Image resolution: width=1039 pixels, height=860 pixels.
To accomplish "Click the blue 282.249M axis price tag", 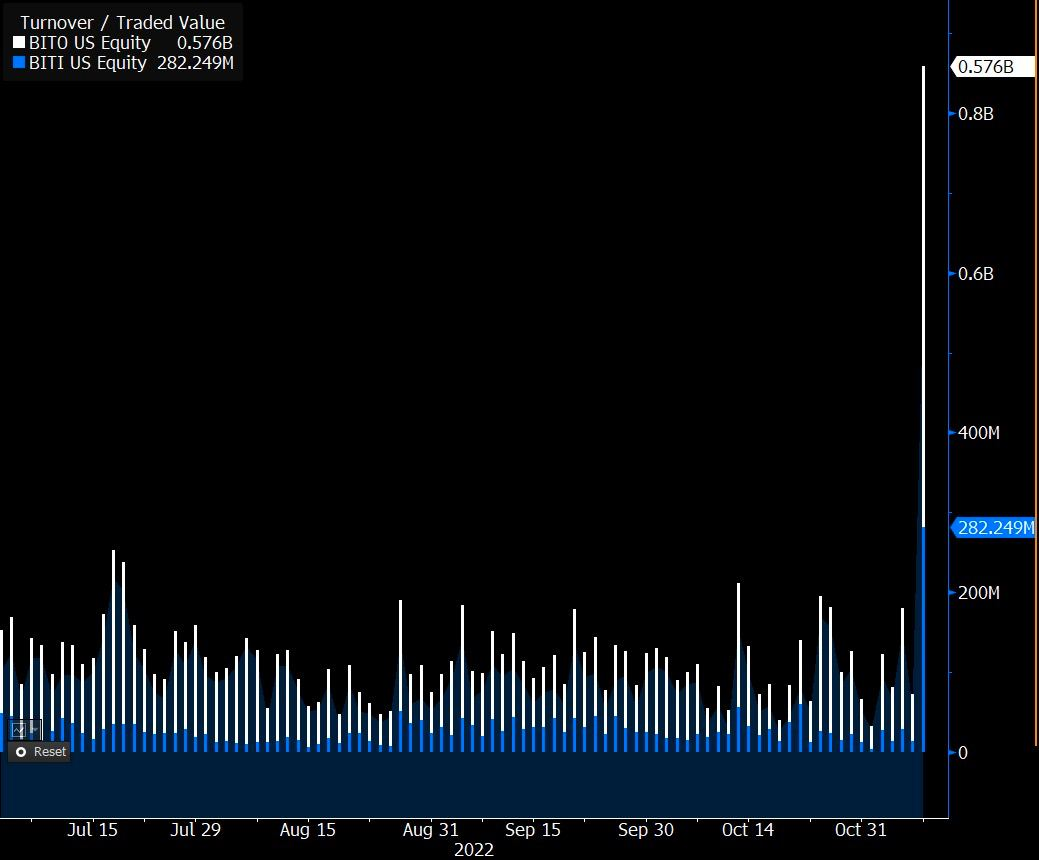I will [x=992, y=527].
